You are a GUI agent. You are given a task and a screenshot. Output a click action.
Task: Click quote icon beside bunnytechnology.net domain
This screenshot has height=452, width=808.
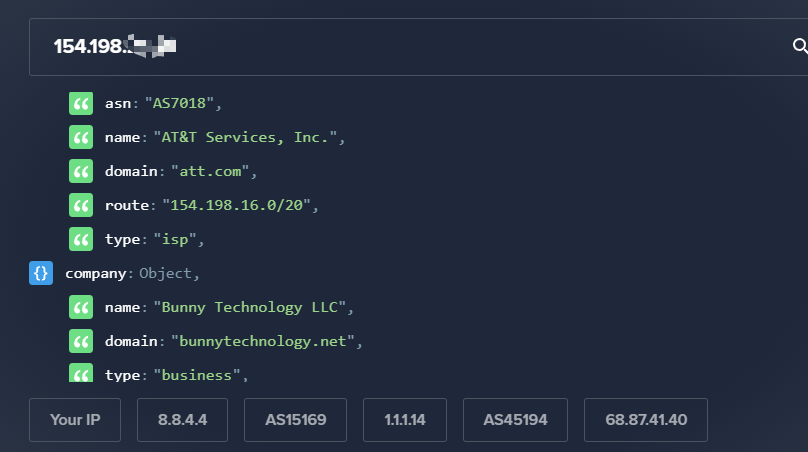click(81, 341)
